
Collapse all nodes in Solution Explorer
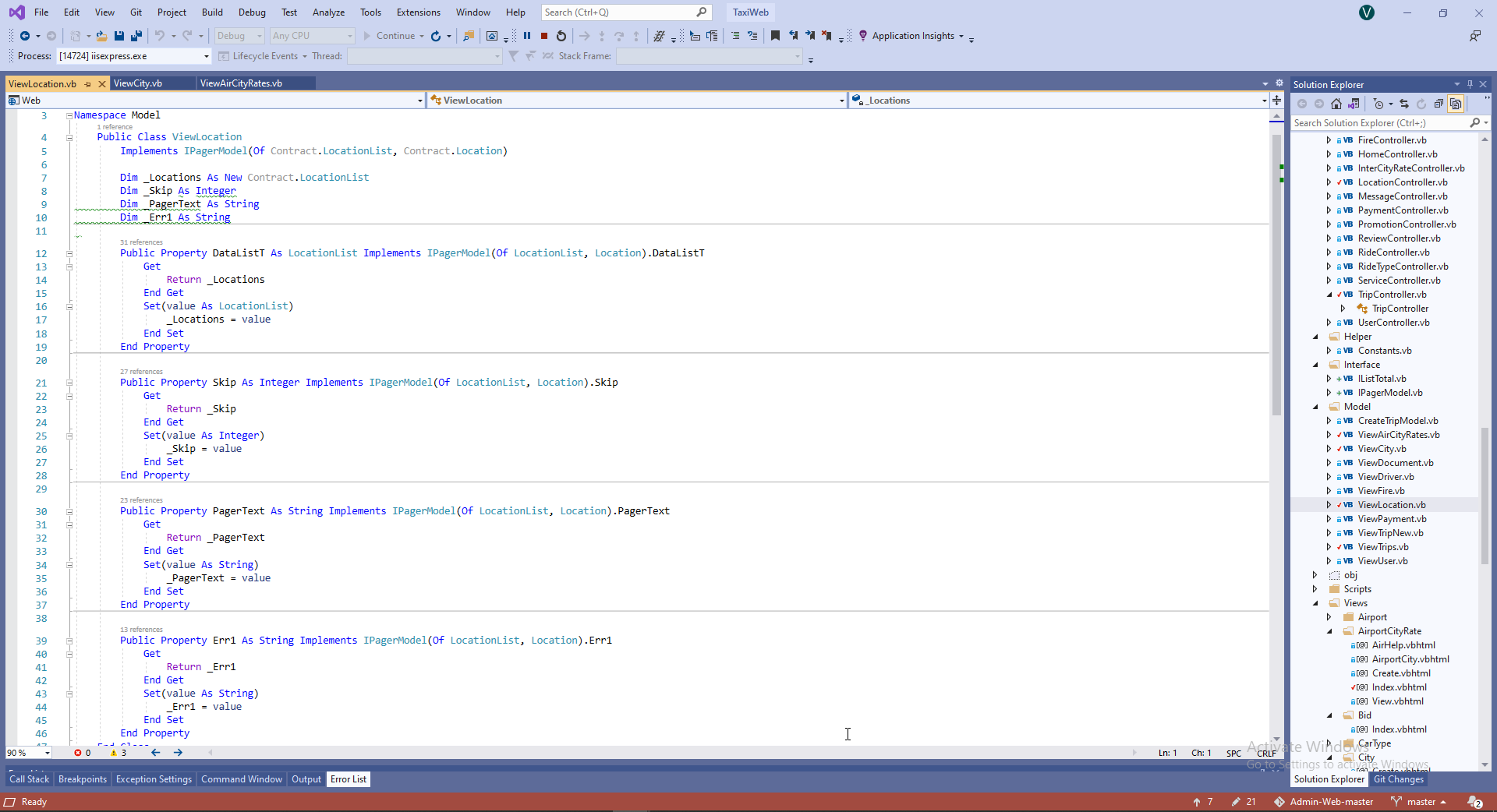coord(1439,104)
